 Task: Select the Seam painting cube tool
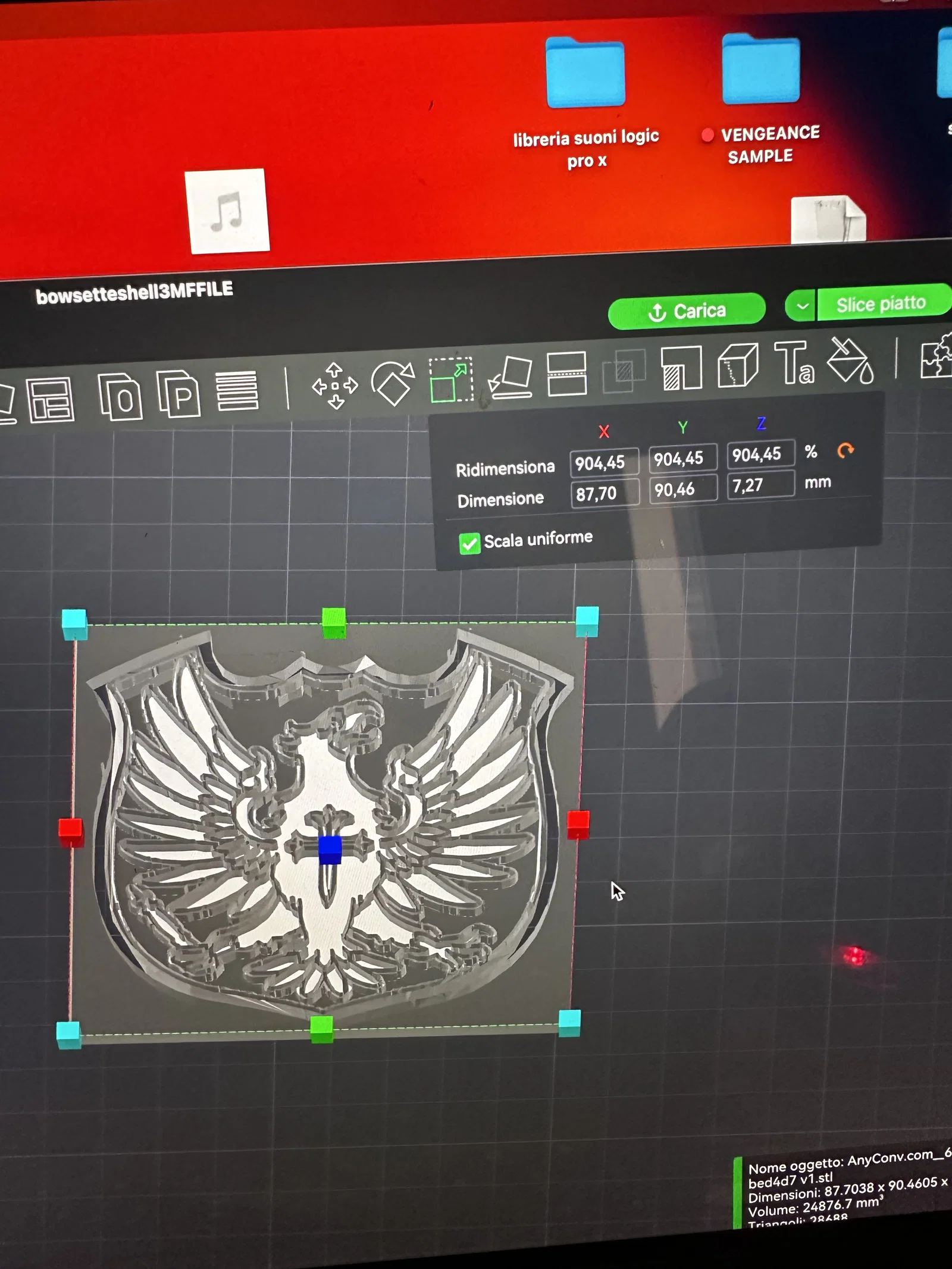(x=738, y=365)
